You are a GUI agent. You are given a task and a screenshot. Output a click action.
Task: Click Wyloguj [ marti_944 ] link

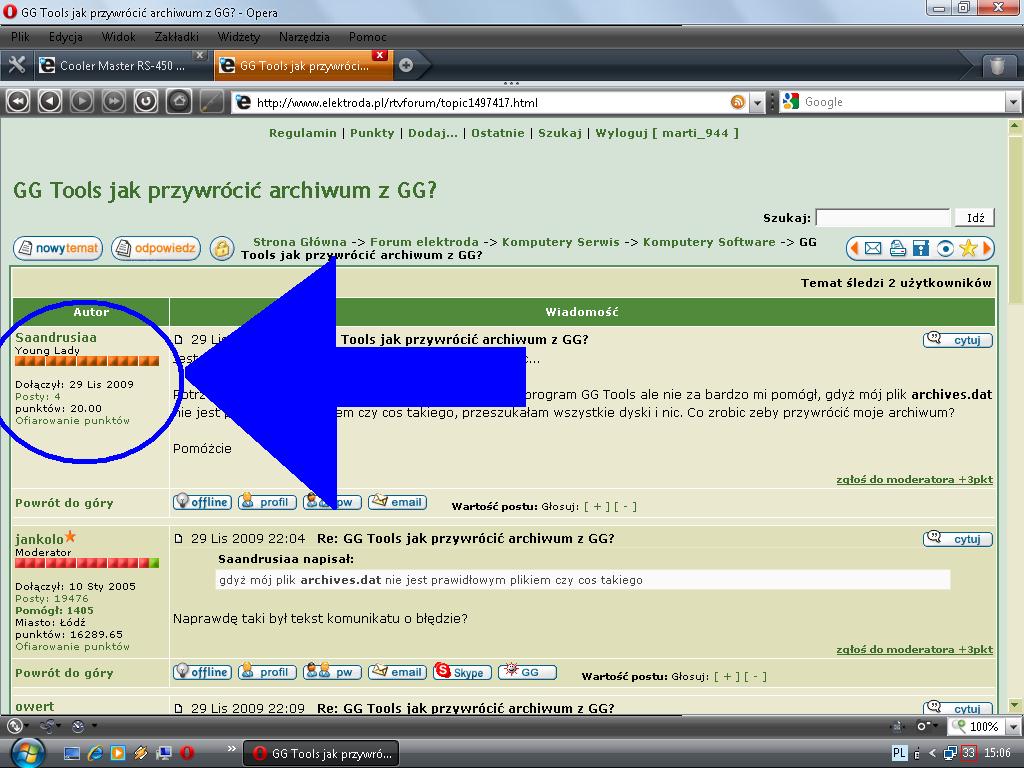tap(667, 133)
